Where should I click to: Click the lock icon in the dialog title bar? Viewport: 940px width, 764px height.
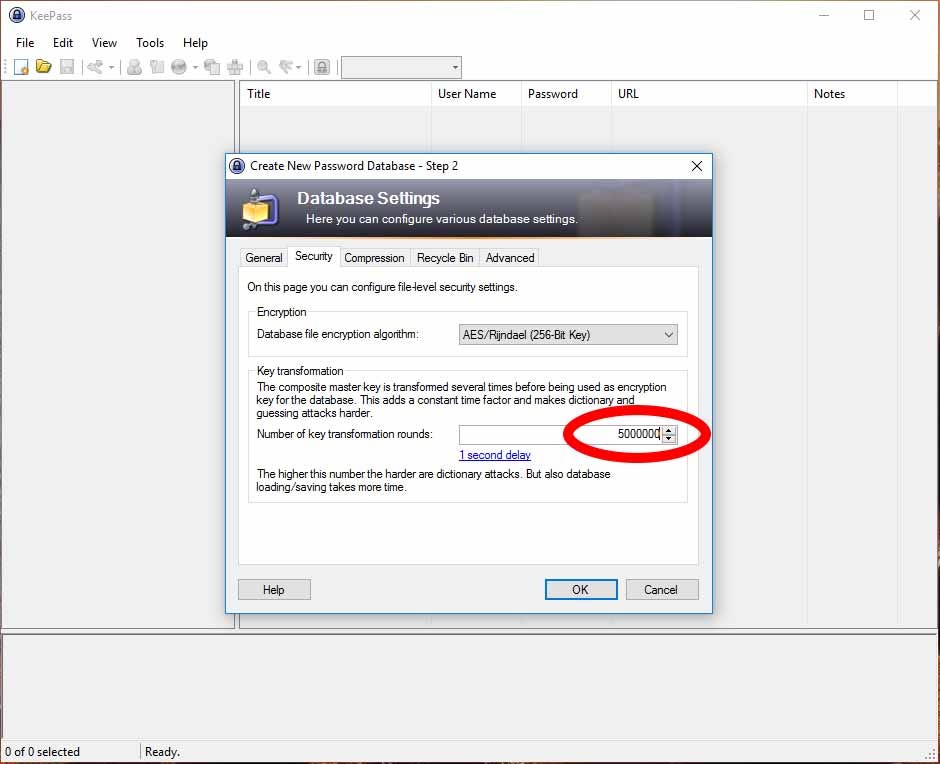tap(237, 166)
